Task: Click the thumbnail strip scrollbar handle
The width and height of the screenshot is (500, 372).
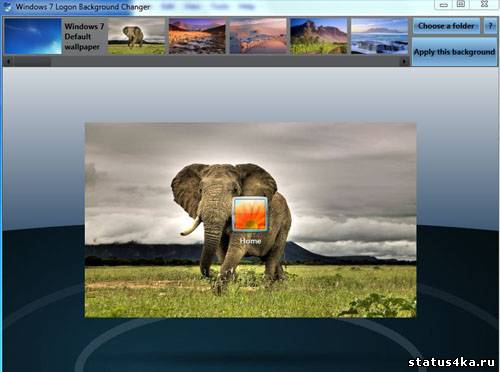Action: (x=32, y=61)
